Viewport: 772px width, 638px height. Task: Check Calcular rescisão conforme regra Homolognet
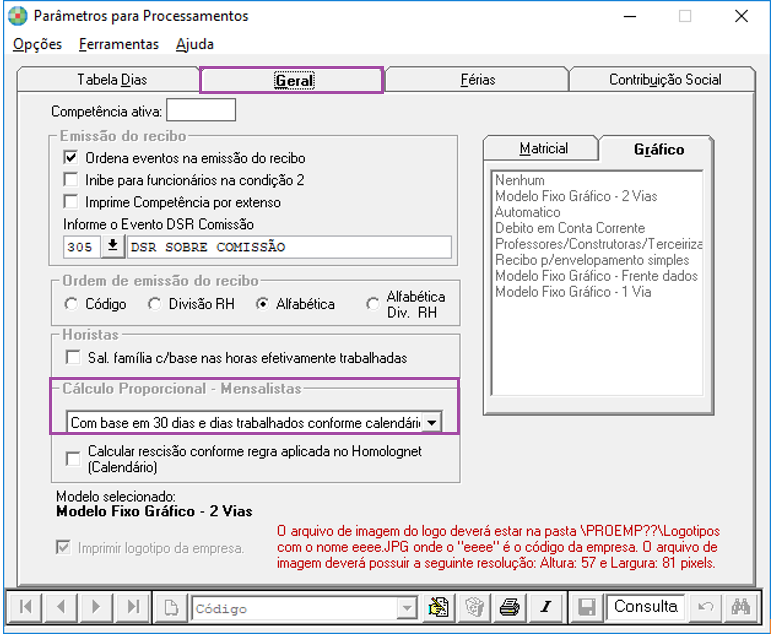click(x=73, y=459)
